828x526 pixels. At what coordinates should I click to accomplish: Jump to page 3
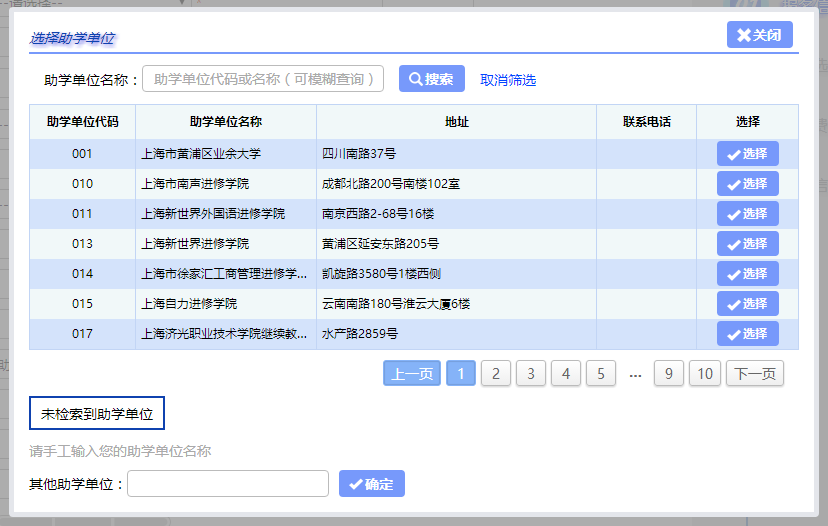coord(531,374)
